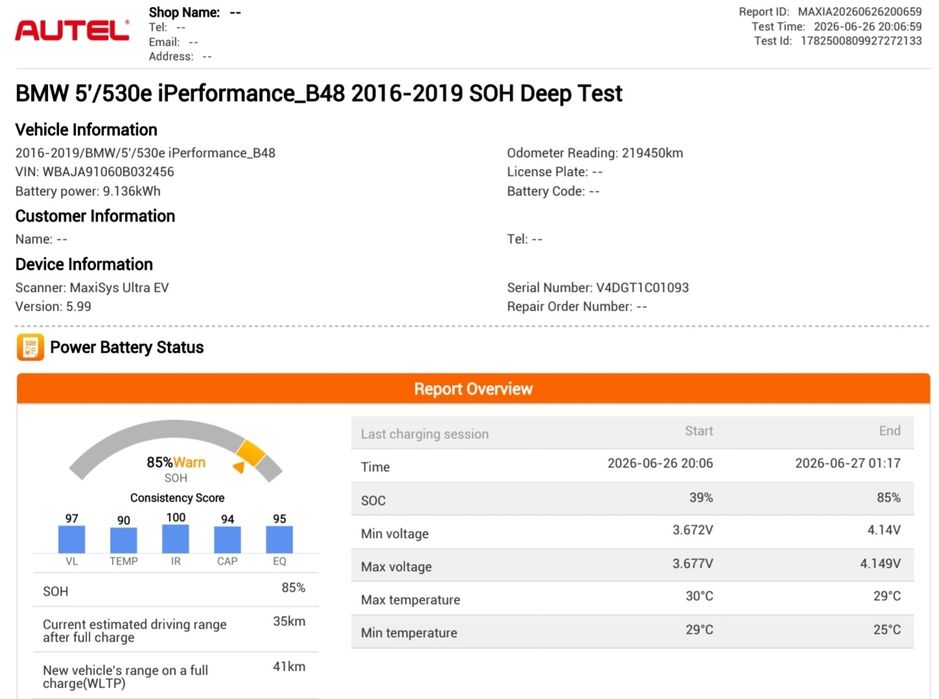
Task: Select VIN WBAJA91060B032456
Action: 95,172
